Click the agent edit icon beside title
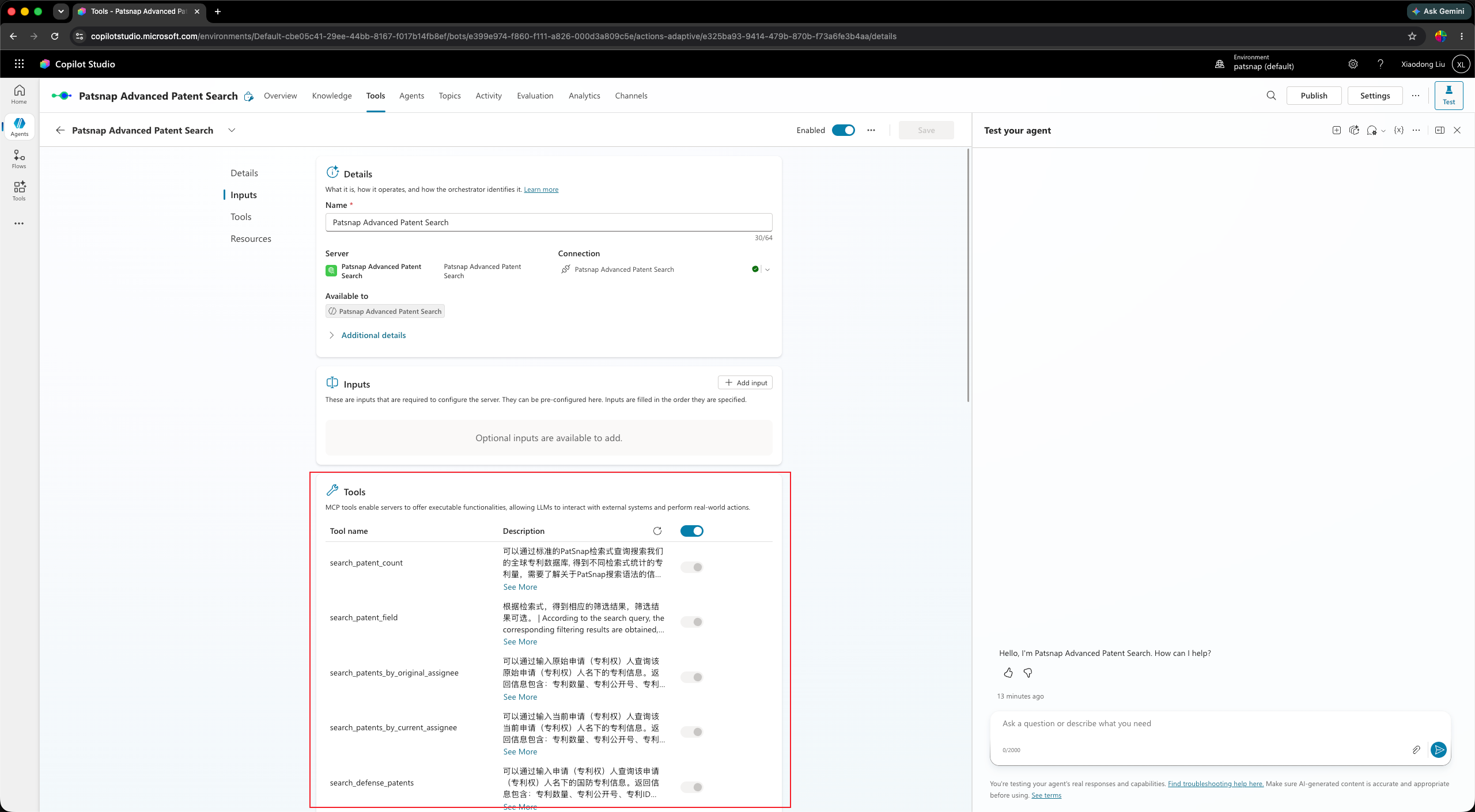Image resolution: width=1475 pixels, height=812 pixels. 248,96
